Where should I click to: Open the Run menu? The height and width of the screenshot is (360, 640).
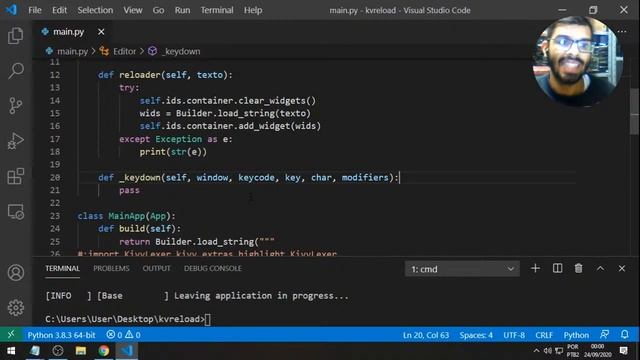point(182,10)
